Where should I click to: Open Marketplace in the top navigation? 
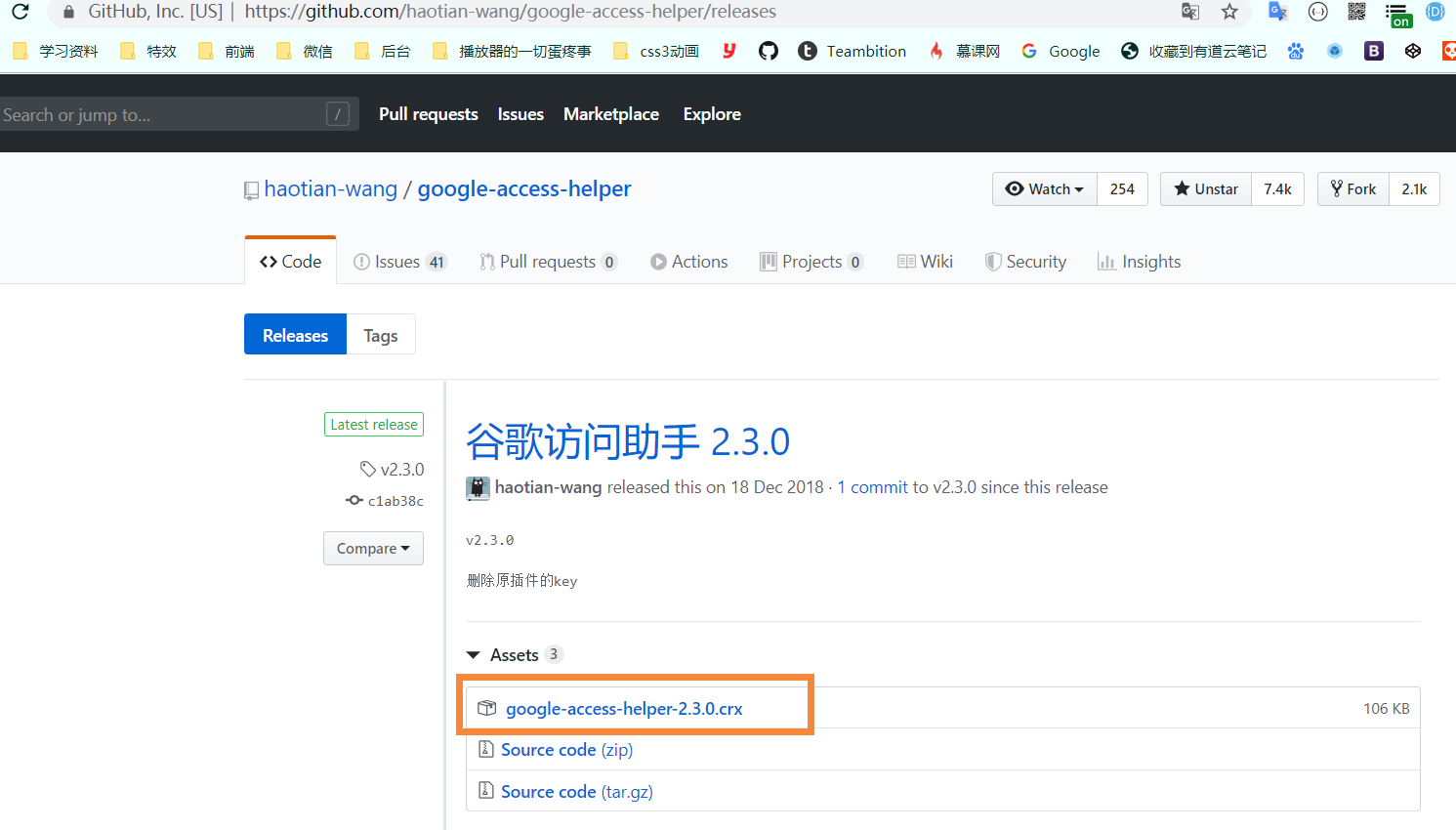click(611, 114)
